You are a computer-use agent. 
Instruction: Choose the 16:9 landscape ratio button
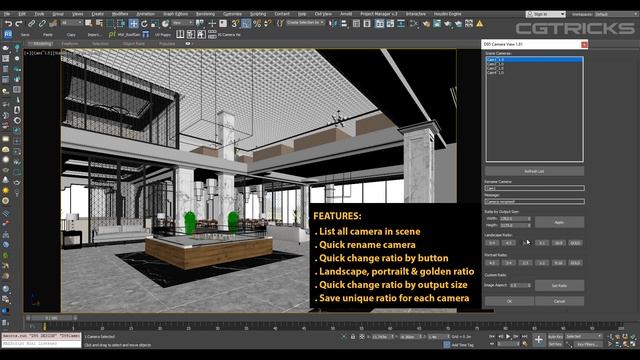[558, 243]
